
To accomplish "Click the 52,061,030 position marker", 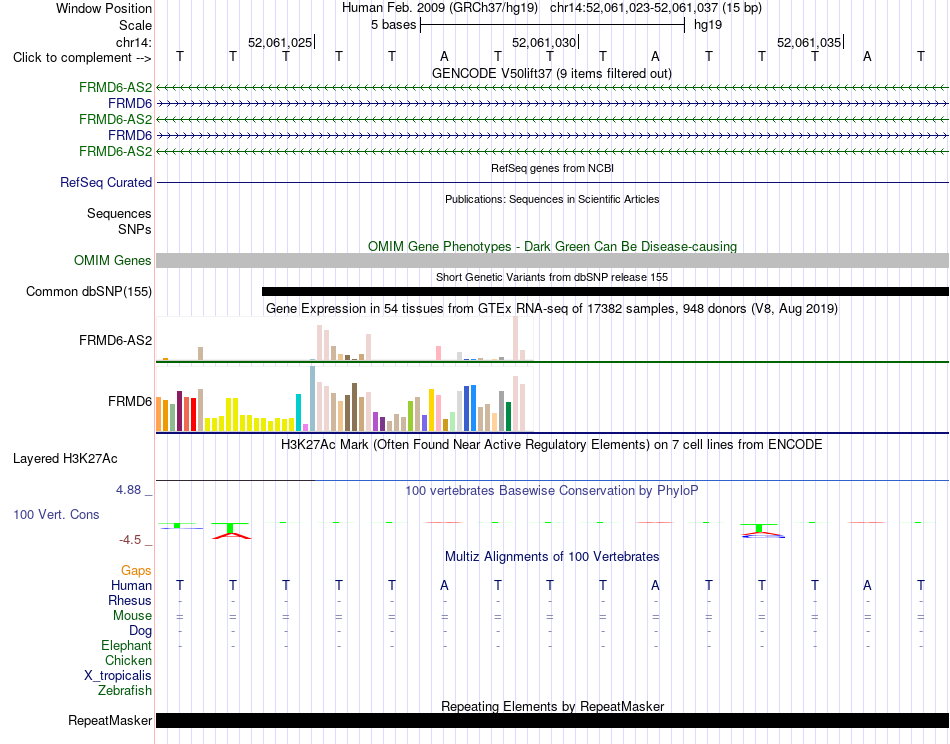I will 544,42.
